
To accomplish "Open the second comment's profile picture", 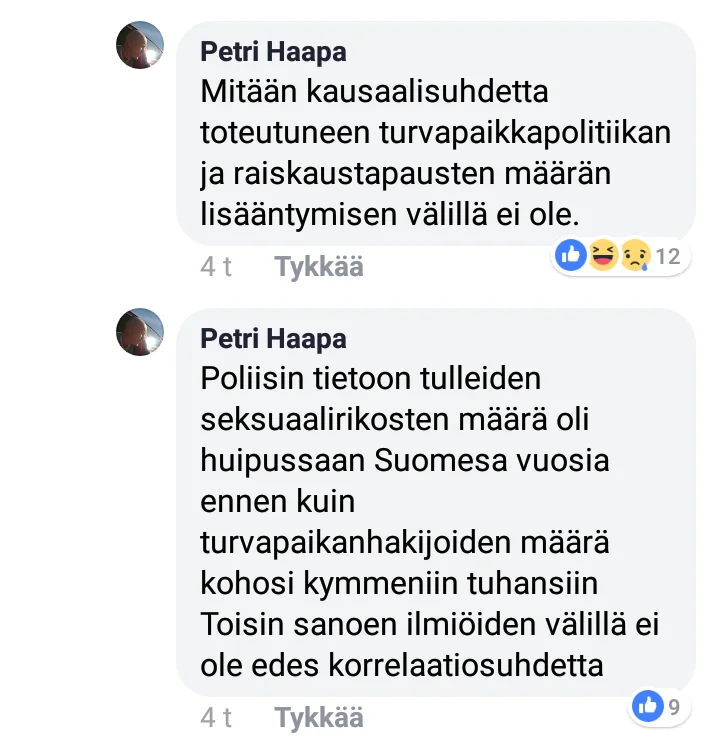I will (140, 332).
